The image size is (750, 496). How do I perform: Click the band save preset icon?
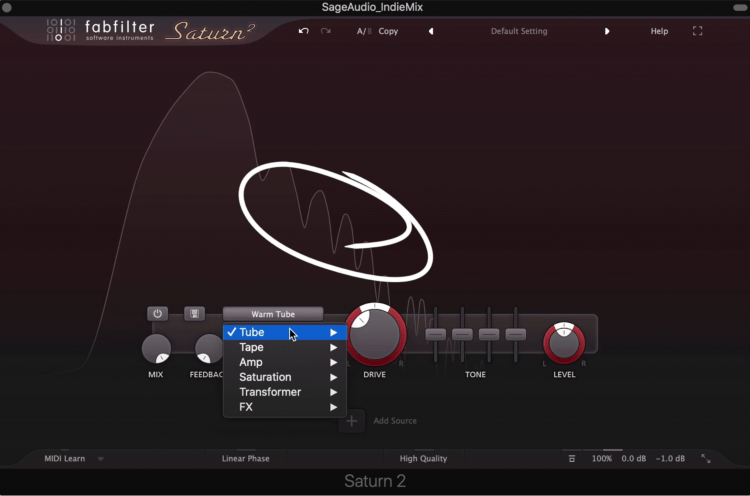194,314
